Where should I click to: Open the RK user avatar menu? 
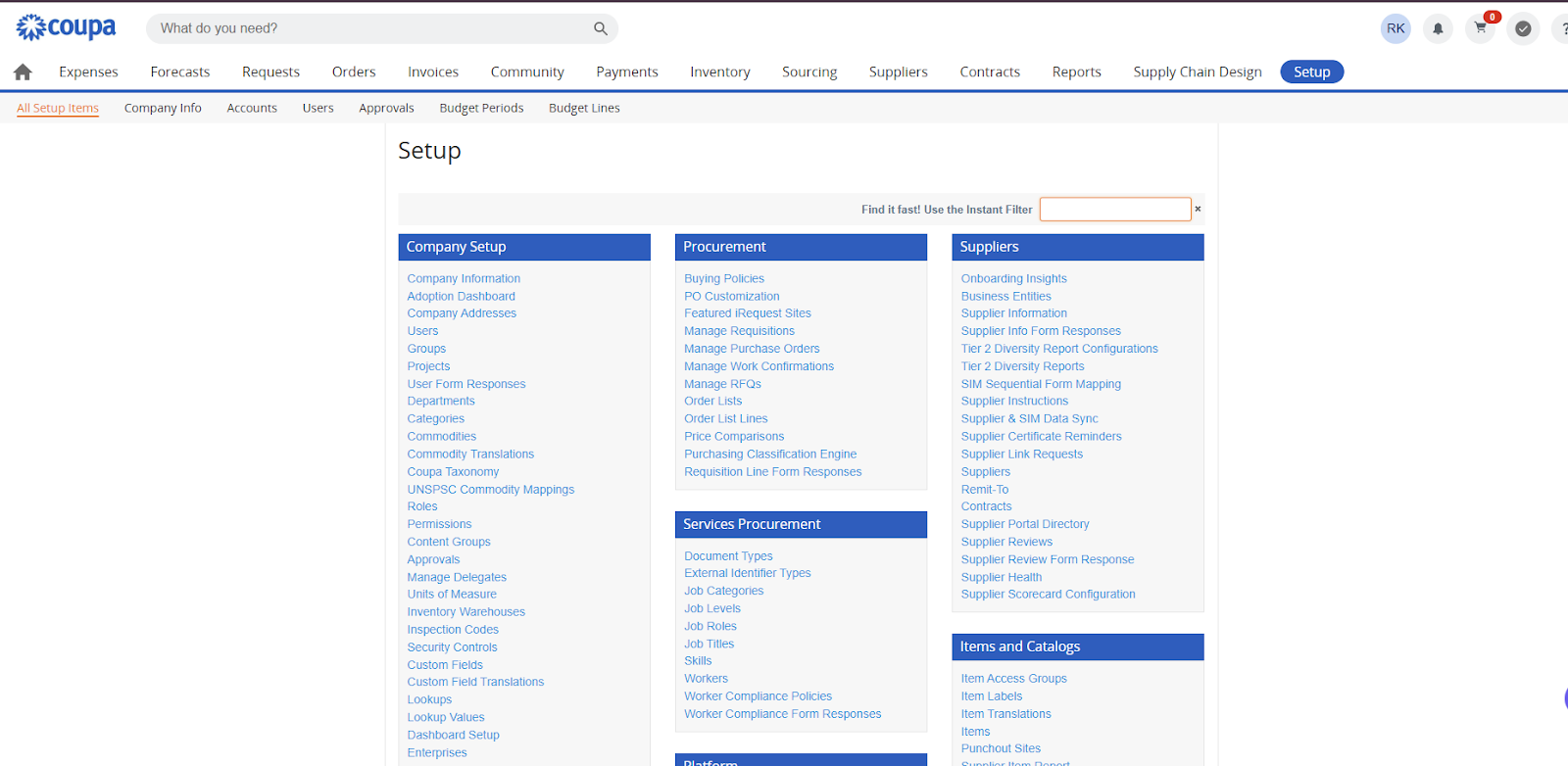(x=1396, y=28)
